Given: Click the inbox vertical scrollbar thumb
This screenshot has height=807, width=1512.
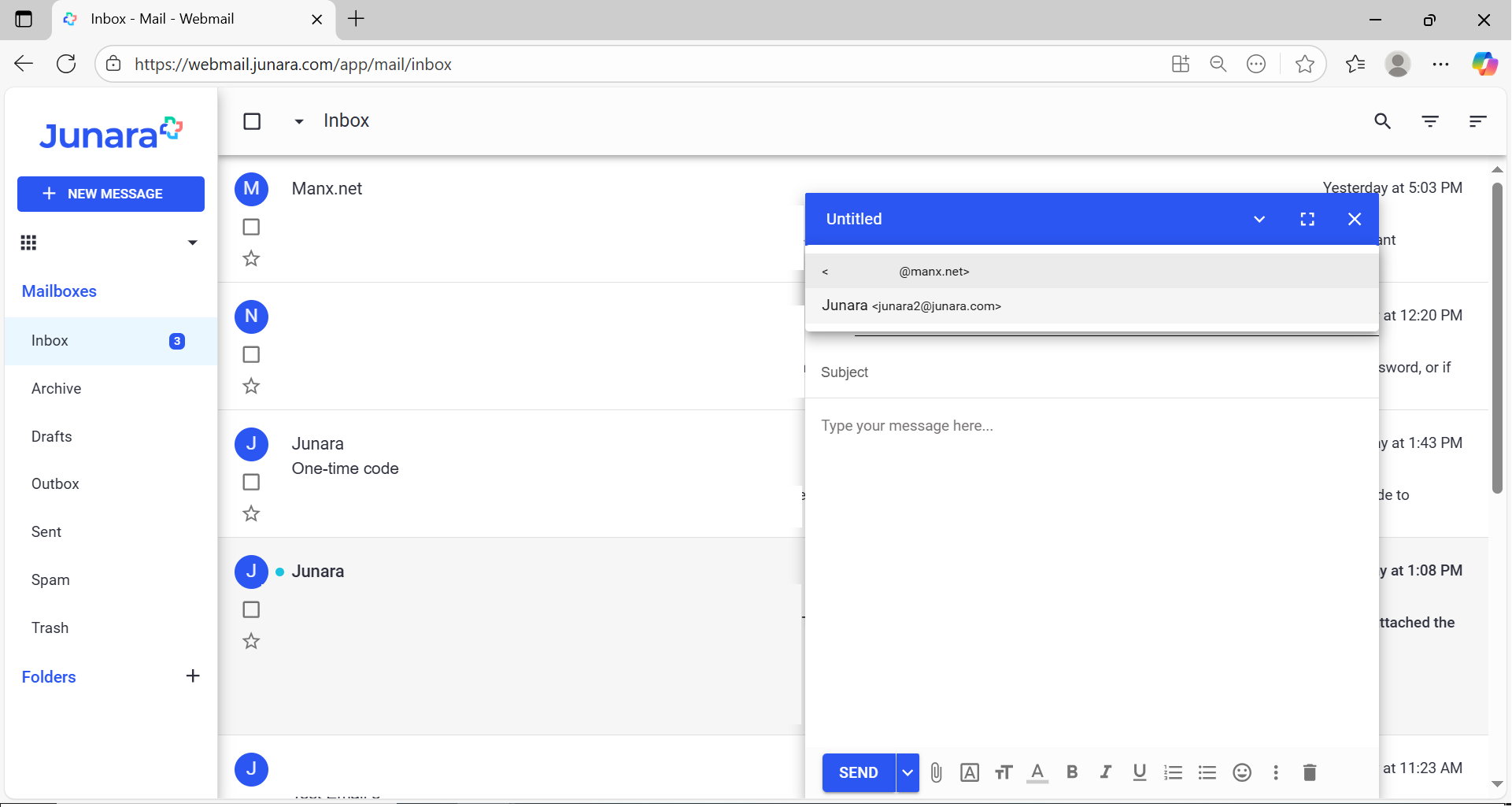Looking at the screenshot, I should pyautogui.click(x=1497, y=339).
